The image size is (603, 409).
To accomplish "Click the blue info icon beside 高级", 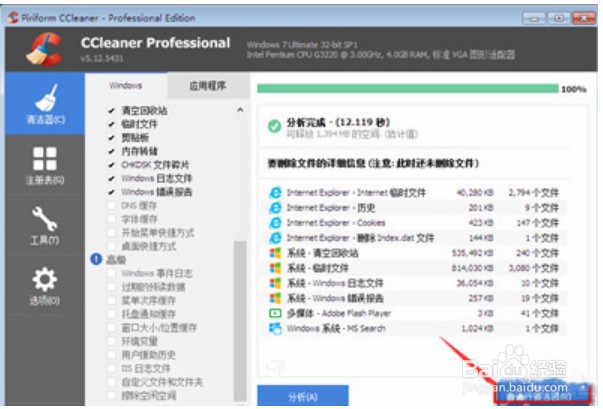I will (96, 259).
